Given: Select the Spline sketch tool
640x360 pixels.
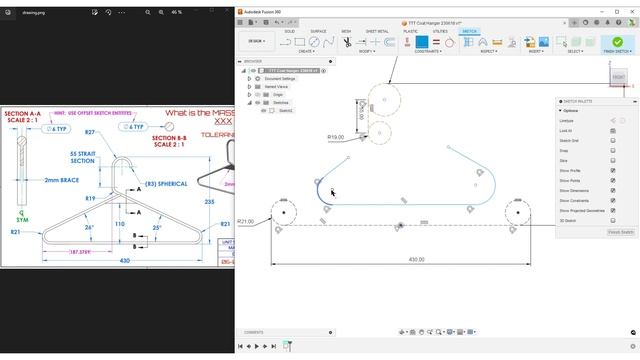Looking at the screenshot, I should coord(329,42).
